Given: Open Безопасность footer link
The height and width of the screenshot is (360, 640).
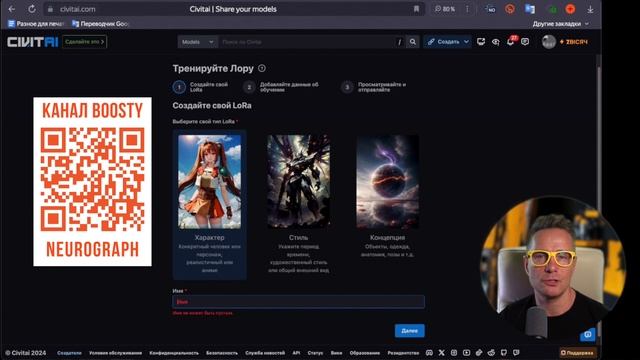Looking at the screenshot, I should 222,353.
